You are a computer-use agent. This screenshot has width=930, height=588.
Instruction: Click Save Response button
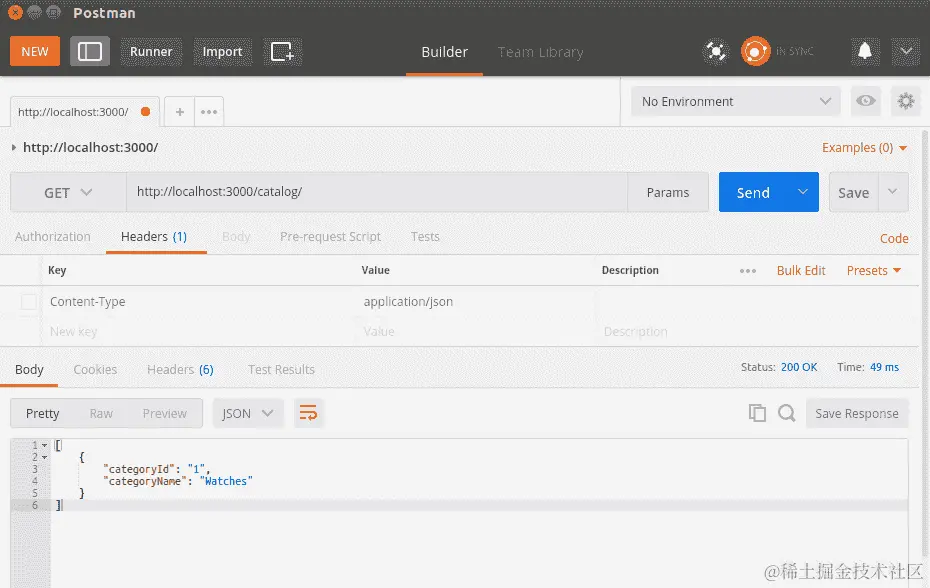point(856,413)
